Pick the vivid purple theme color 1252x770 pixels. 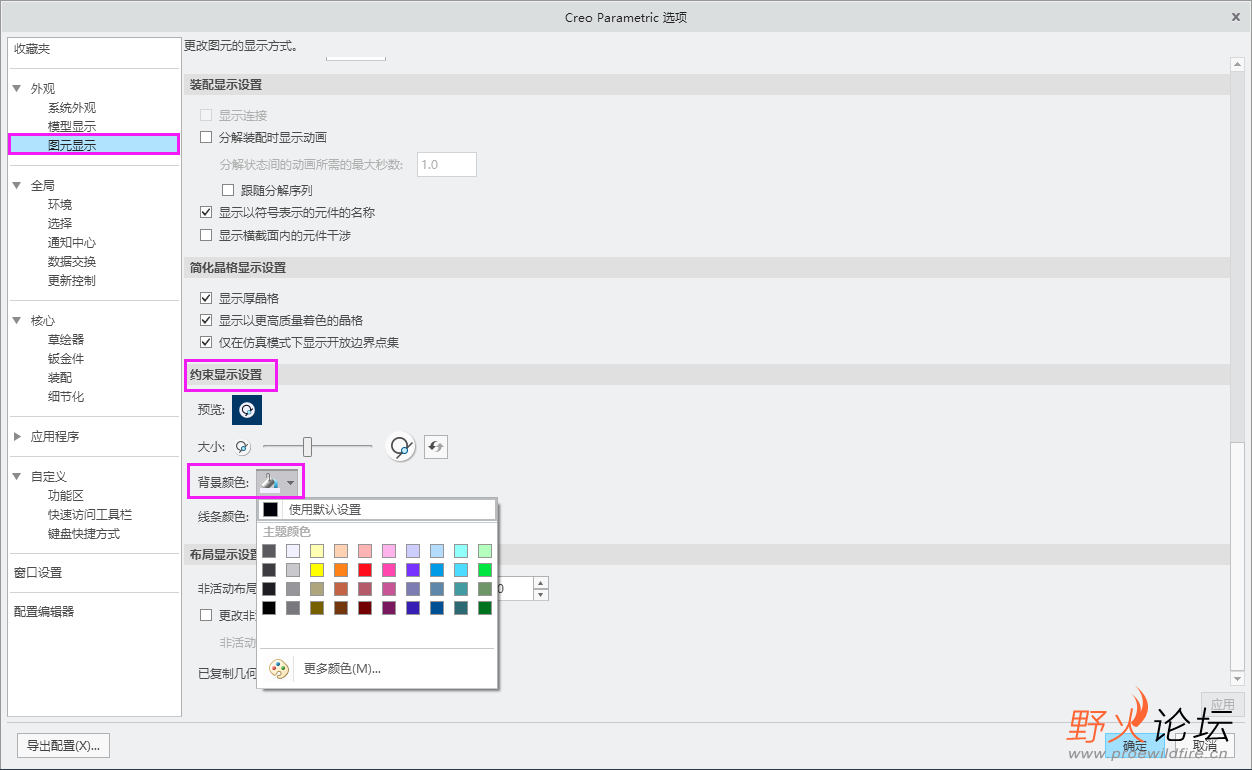pos(413,569)
